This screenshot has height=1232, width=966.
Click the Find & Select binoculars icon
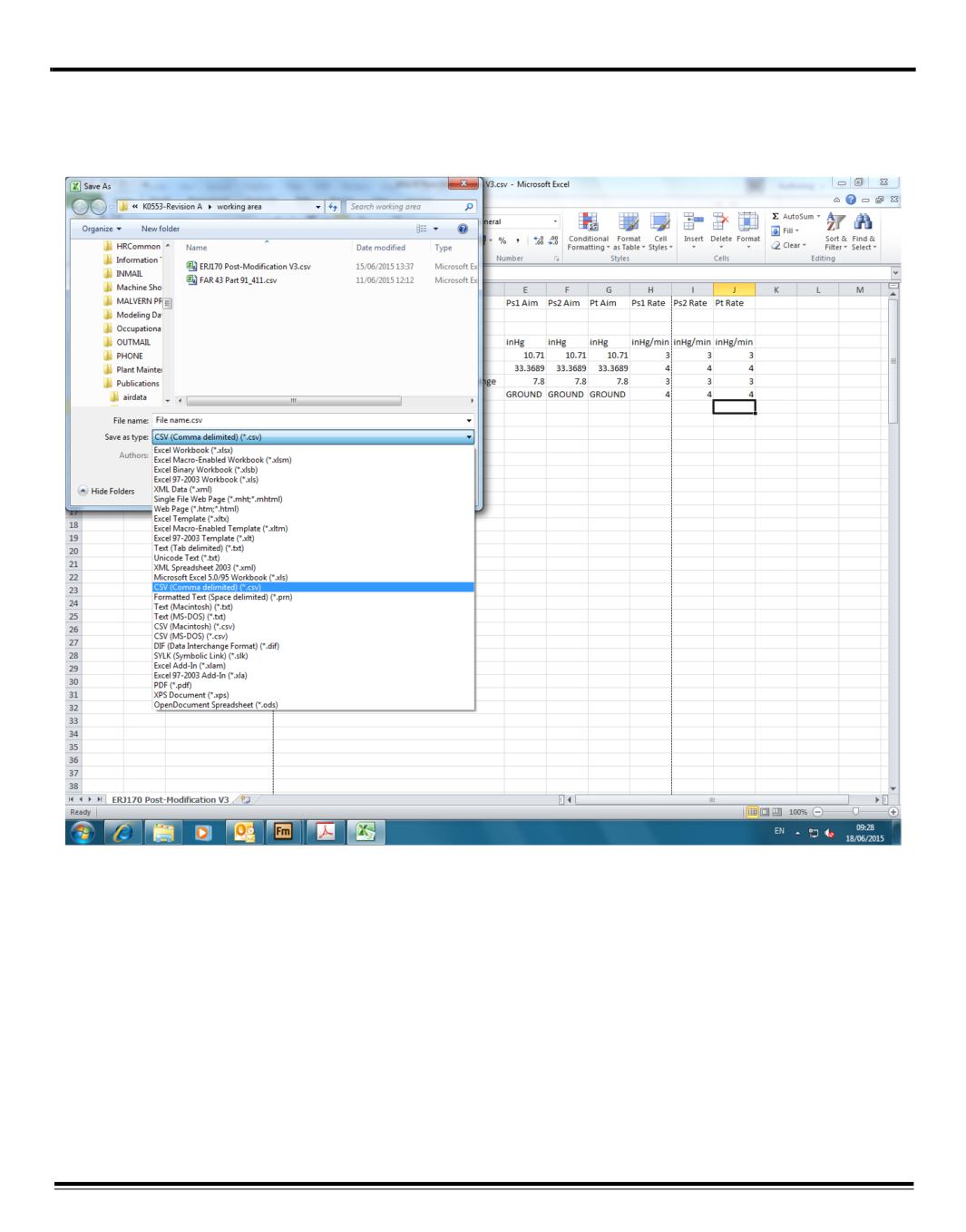click(x=863, y=223)
